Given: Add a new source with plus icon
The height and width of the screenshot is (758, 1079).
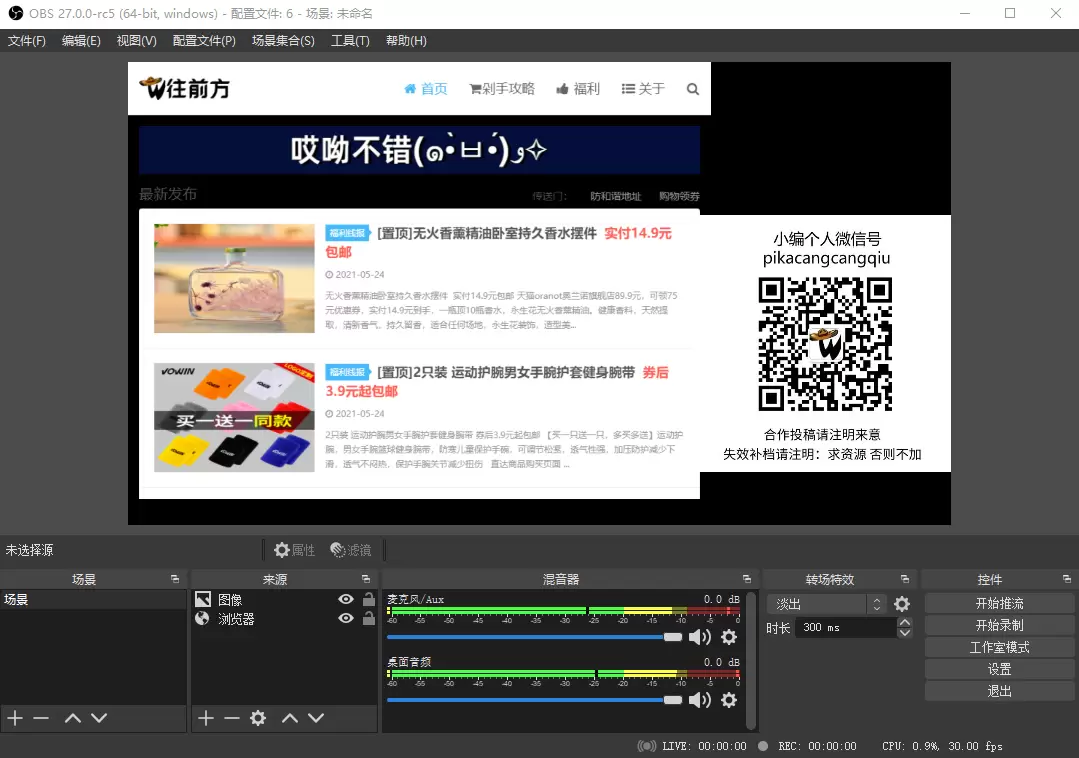Looking at the screenshot, I should pos(206,718).
